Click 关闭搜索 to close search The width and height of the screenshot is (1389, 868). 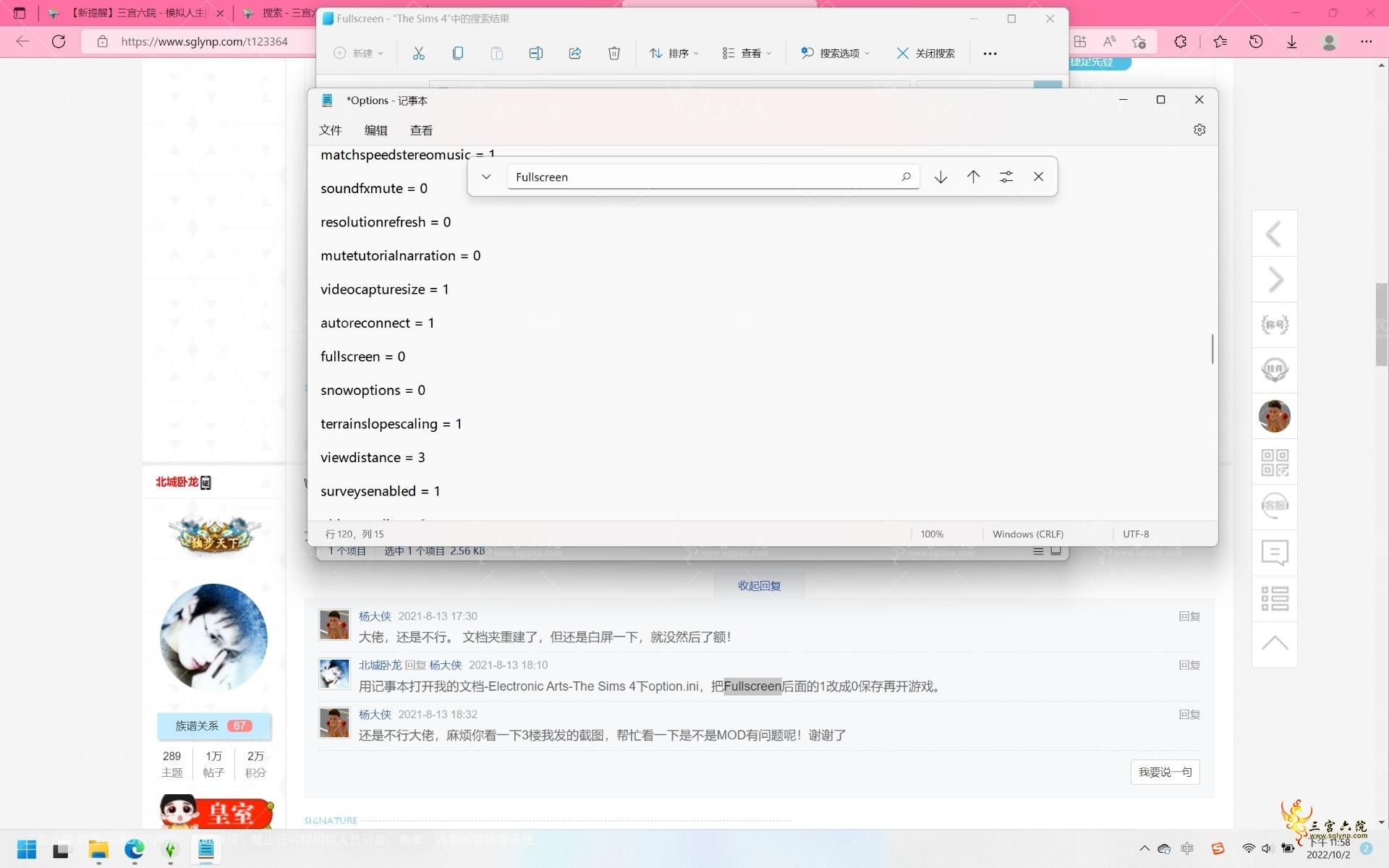tap(926, 53)
